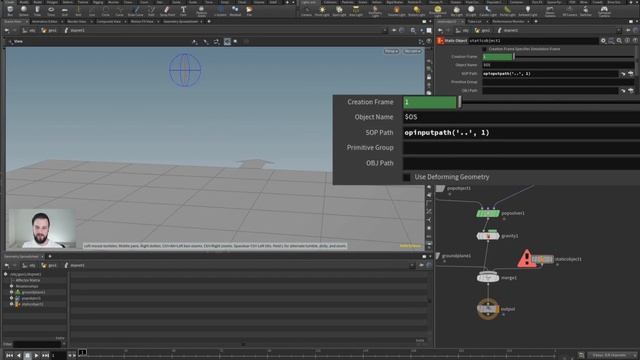Viewport: 640px width, 360px height.
Task: Switch to the Motion FX View tab
Action: (x=142, y=21)
